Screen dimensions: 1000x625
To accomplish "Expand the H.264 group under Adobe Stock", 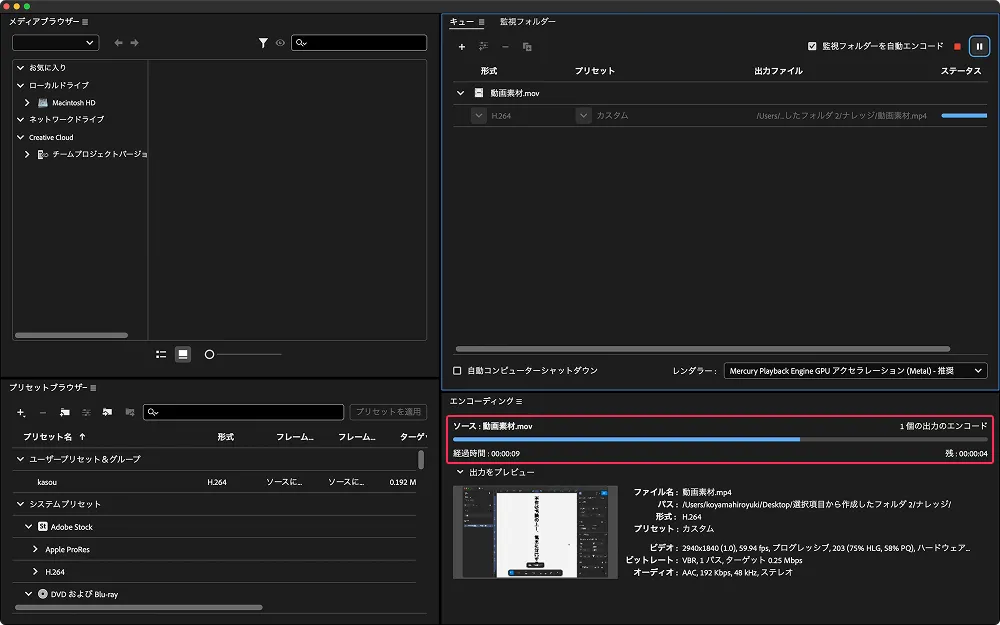I will [35, 572].
